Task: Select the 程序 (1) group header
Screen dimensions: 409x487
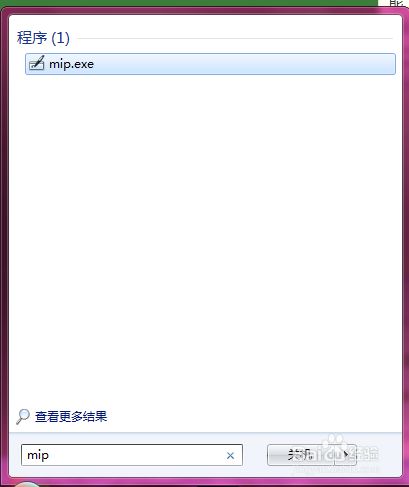Action: pos(43,38)
